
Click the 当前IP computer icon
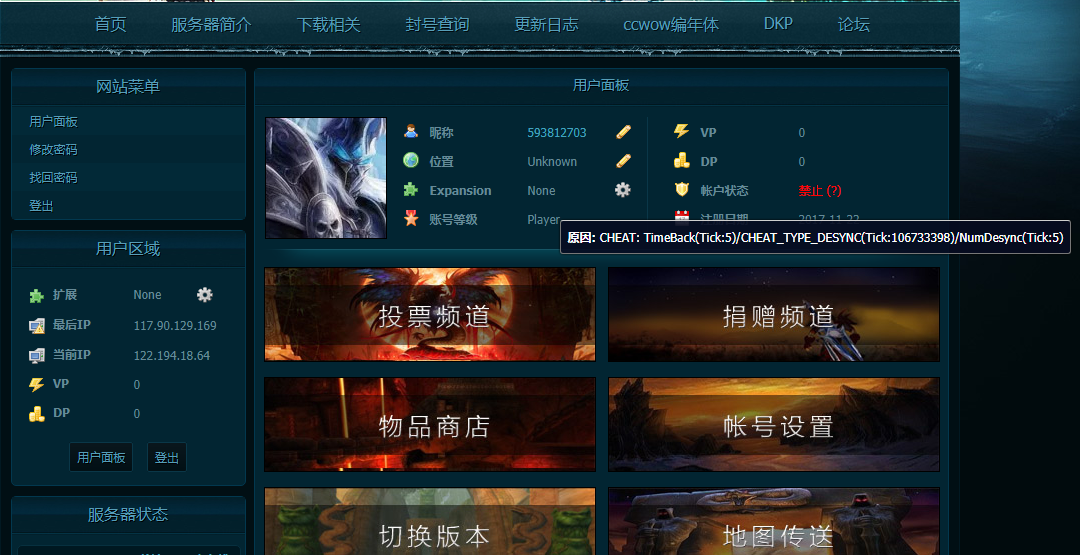click(x=37, y=355)
